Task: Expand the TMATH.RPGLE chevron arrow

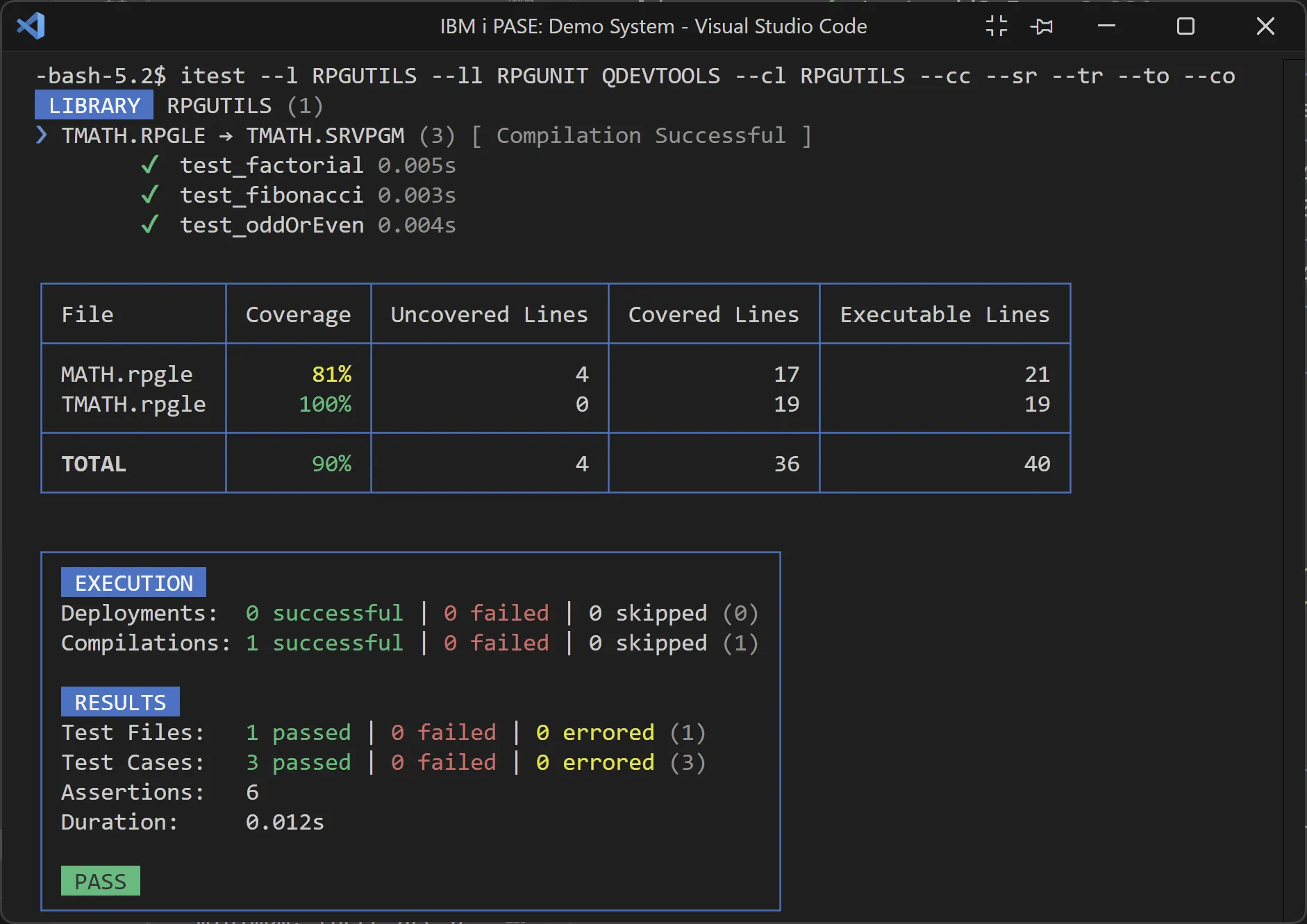Action: [42, 135]
